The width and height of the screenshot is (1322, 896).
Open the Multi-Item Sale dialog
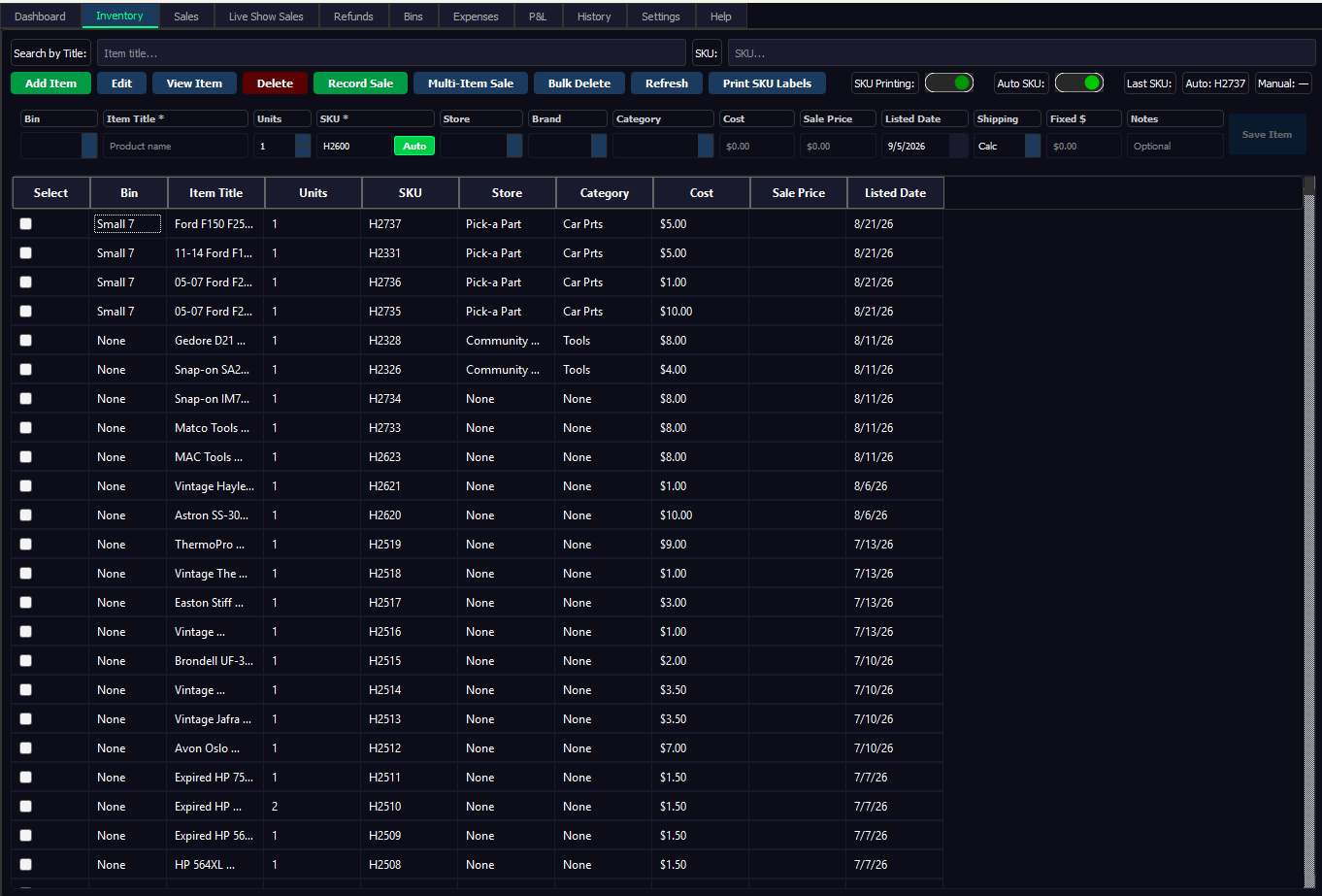(x=471, y=83)
